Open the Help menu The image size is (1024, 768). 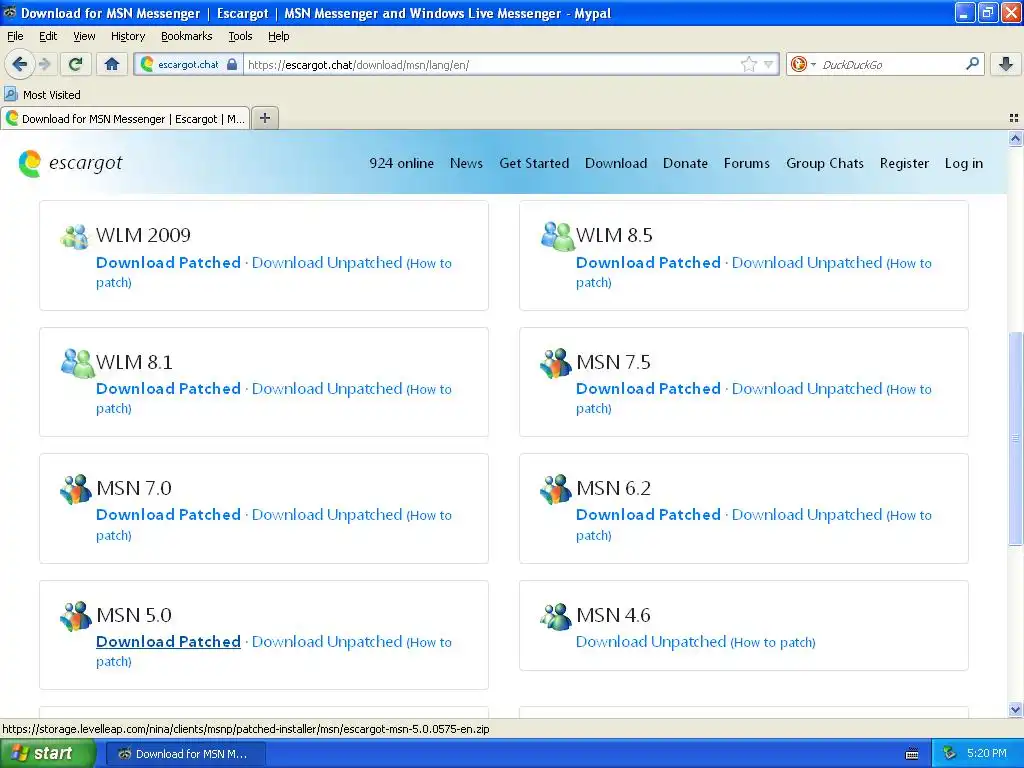click(278, 36)
